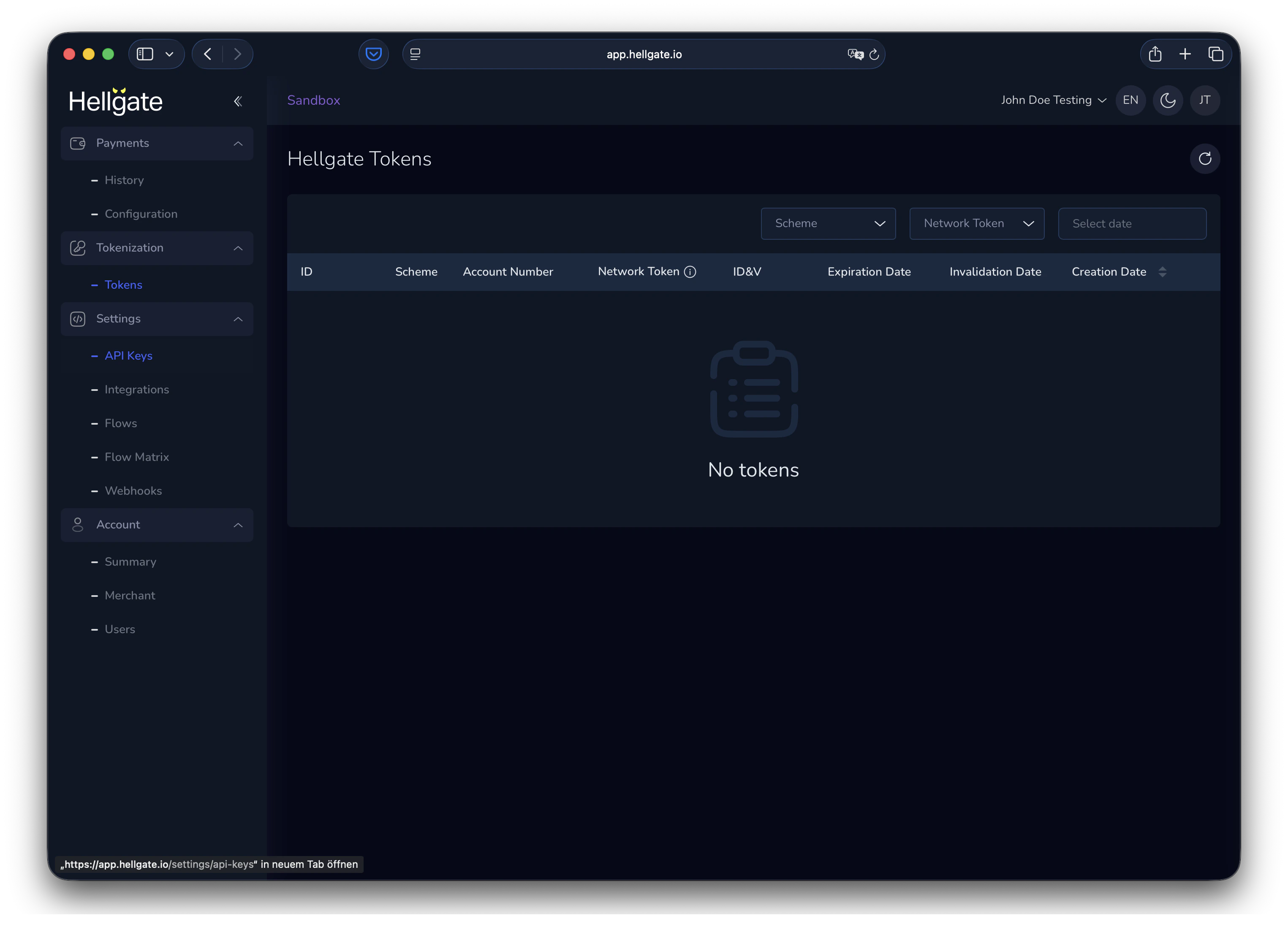Click Invalidation Date column header
The image size is (1288, 943).
click(x=995, y=272)
